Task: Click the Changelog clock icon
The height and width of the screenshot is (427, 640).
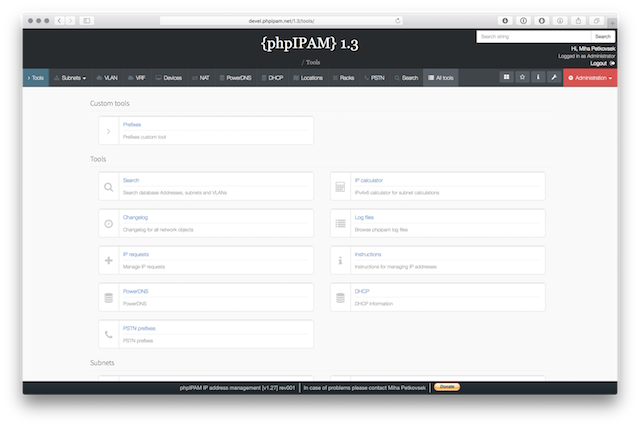Action: pyautogui.click(x=108, y=224)
